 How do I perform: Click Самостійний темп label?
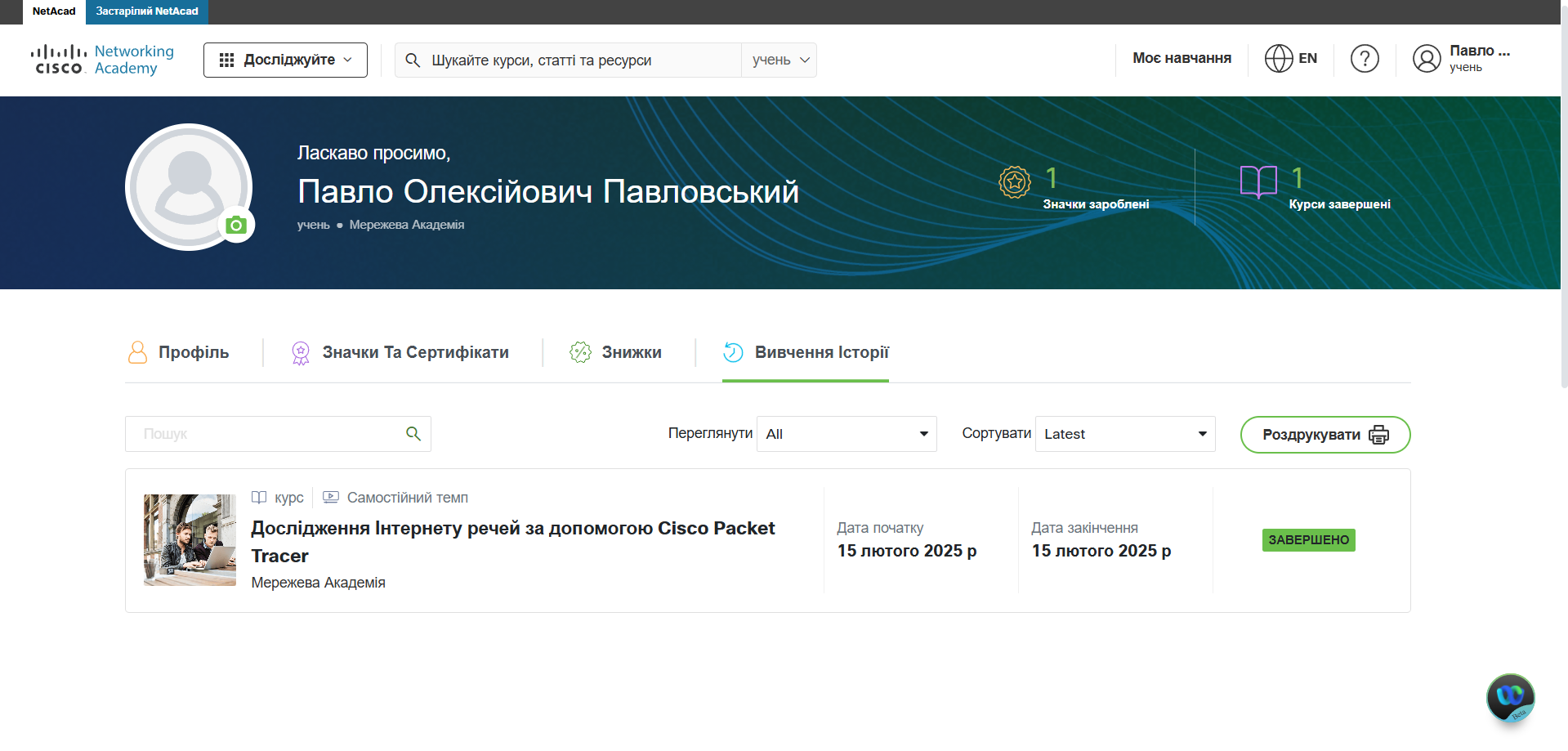(408, 498)
